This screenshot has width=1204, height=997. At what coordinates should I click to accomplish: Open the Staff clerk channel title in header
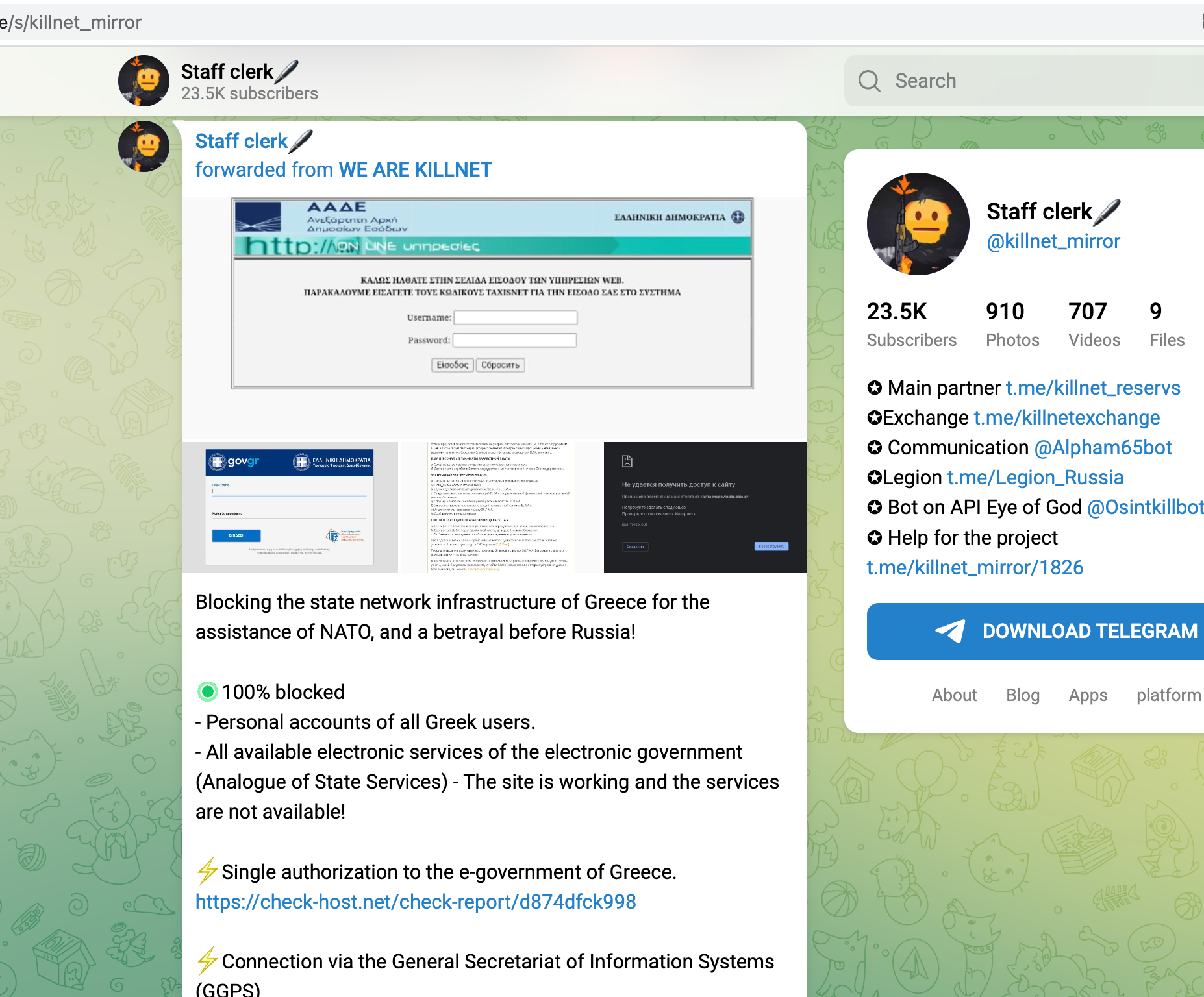[x=240, y=71]
